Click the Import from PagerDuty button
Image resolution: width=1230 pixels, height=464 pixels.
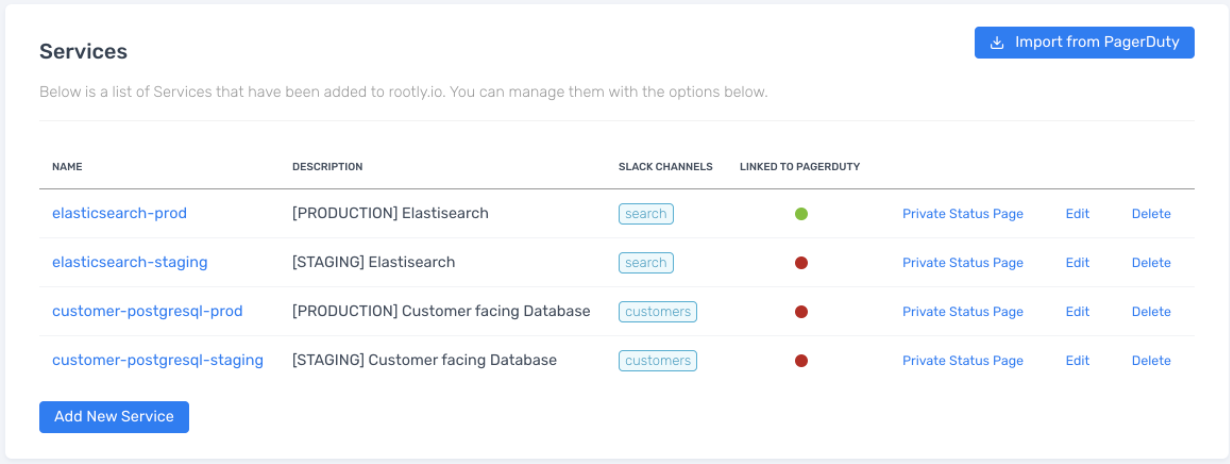(x=1084, y=42)
